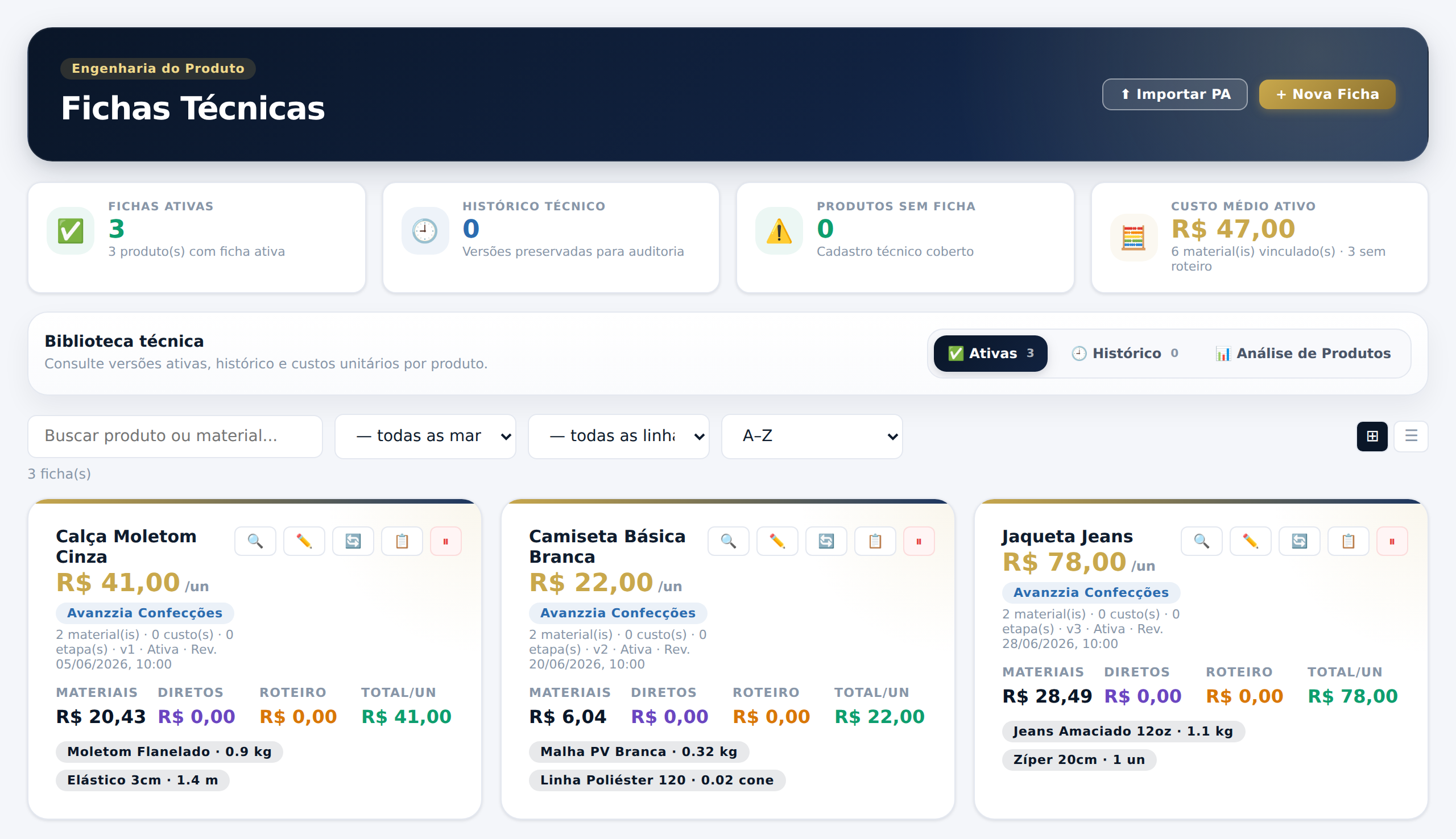
Task: Click the R$ 47,00 average cost value
Action: [1233, 229]
